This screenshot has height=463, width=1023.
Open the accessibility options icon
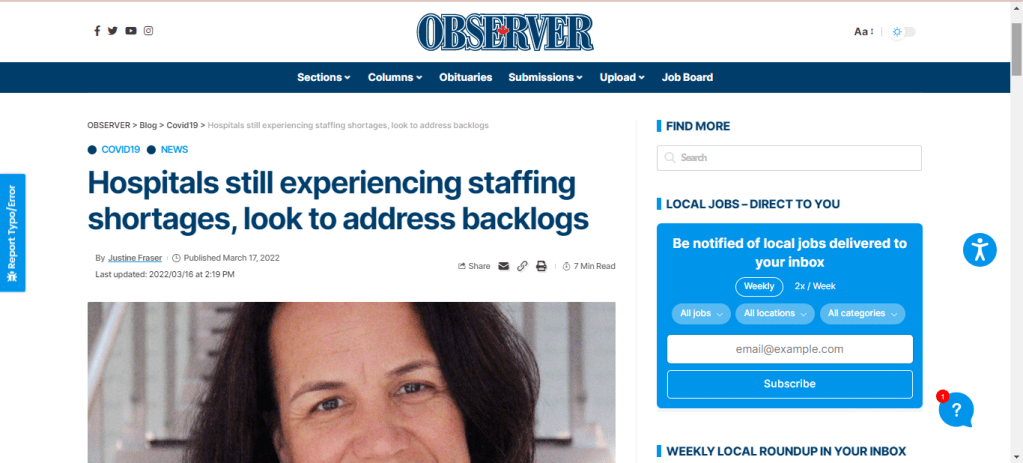point(979,250)
